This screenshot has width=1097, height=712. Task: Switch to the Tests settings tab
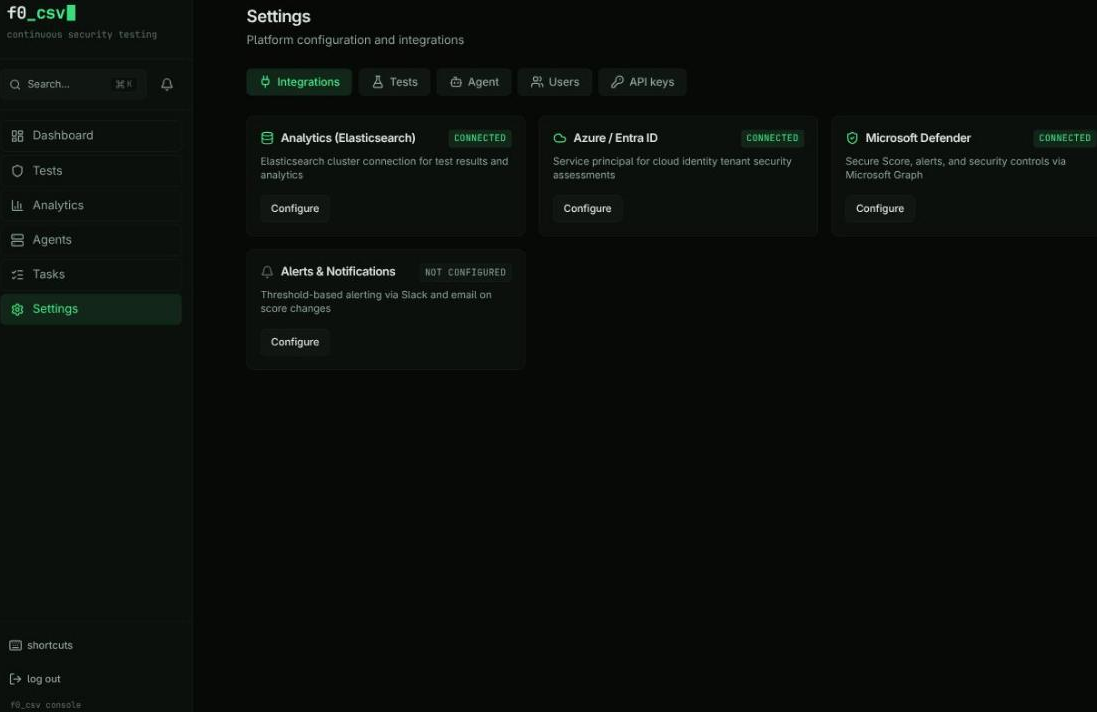point(395,82)
